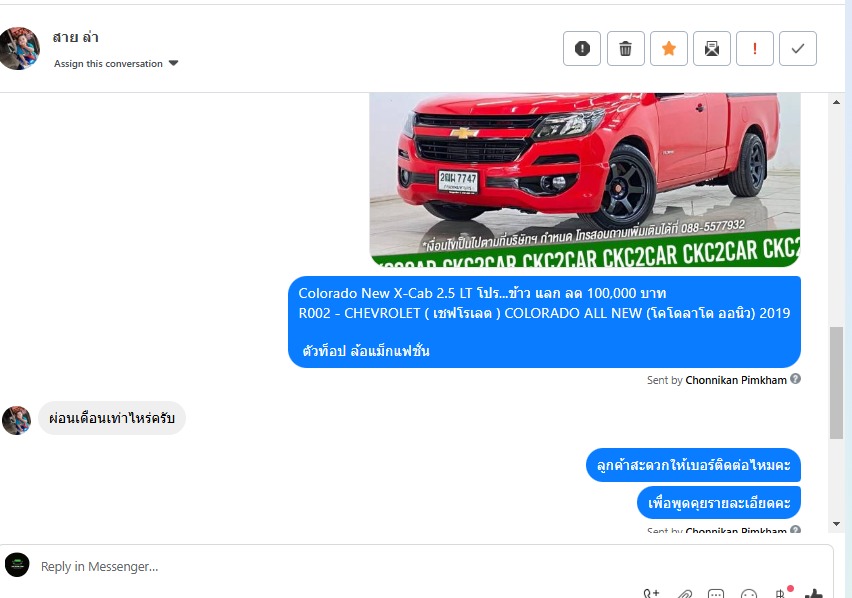Open the red Chevrolet Colorado image

585,179
